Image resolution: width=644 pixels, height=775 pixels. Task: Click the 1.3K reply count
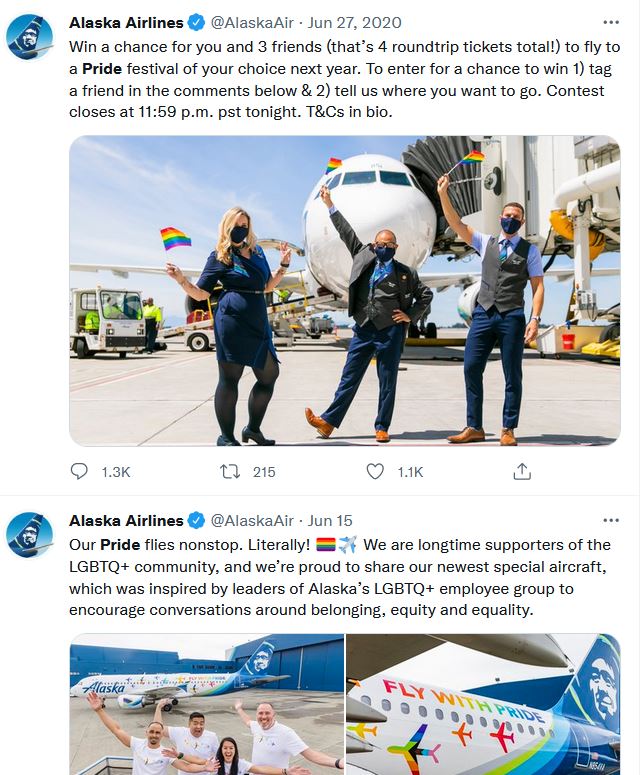coord(116,471)
